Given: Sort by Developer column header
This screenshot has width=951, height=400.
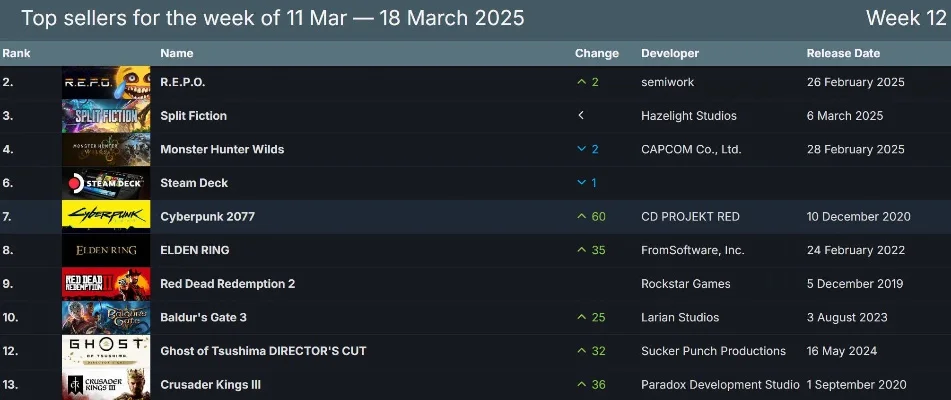Looking at the screenshot, I should 670,53.
